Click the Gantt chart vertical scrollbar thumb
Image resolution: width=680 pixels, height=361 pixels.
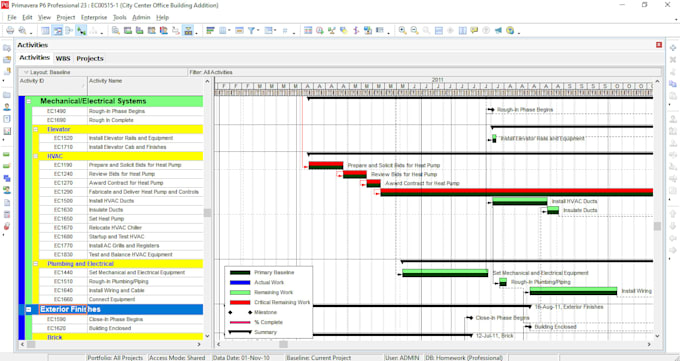tap(657, 226)
